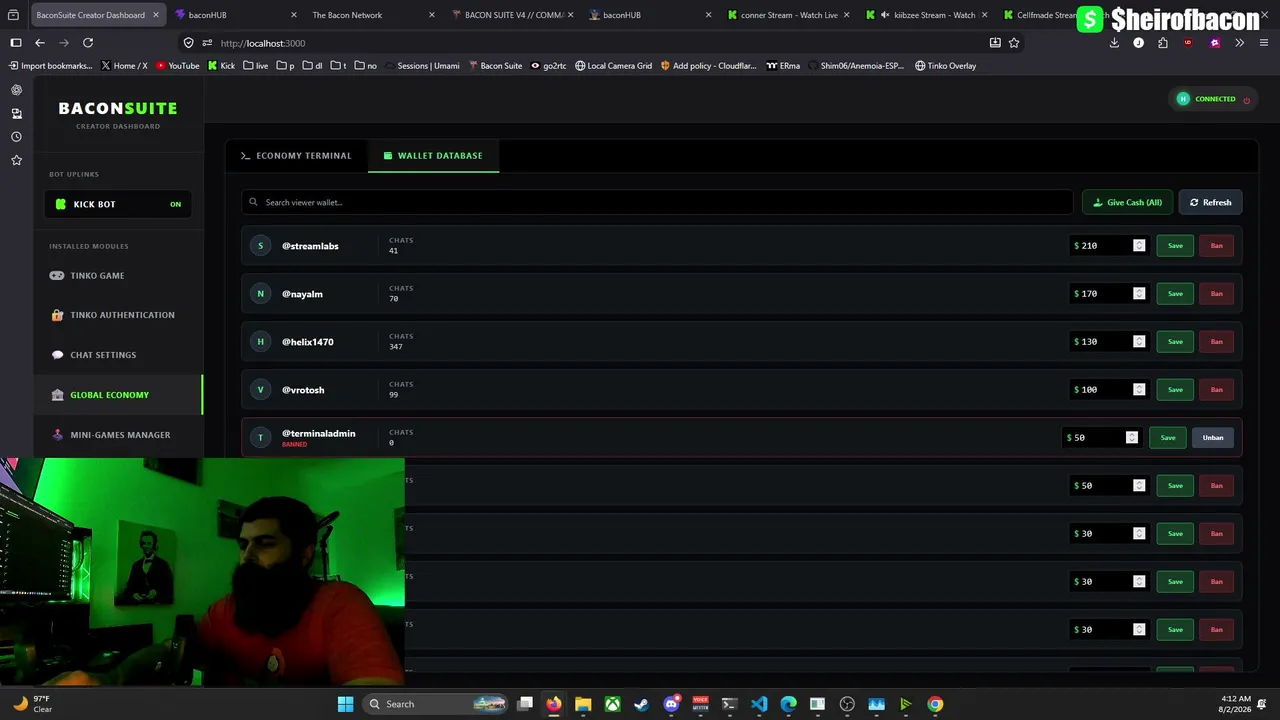Open File Explorer from the taskbar

pos(583,704)
